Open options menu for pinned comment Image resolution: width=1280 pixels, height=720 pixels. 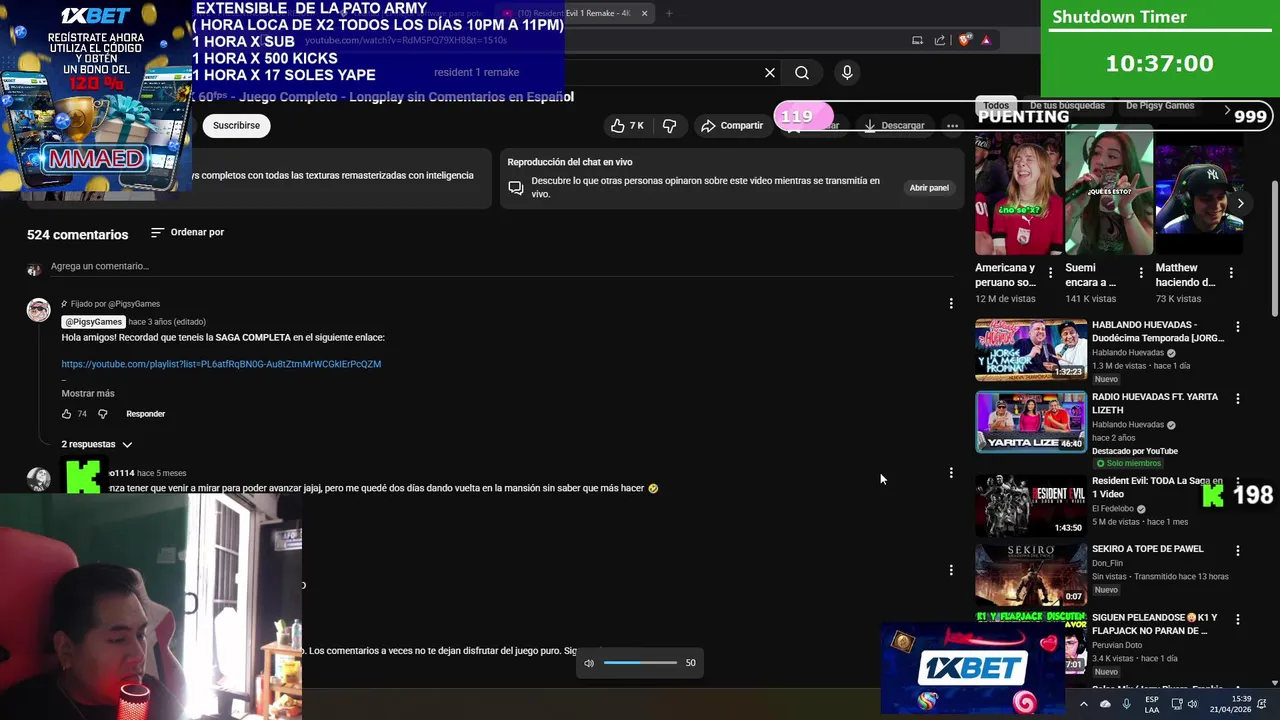click(x=951, y=303)
